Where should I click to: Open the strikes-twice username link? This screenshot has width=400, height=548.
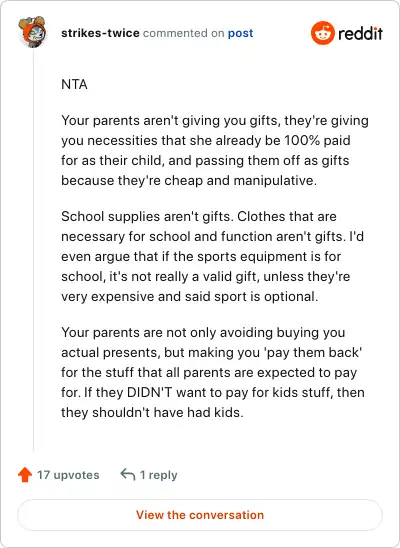(x=100, y=33)
